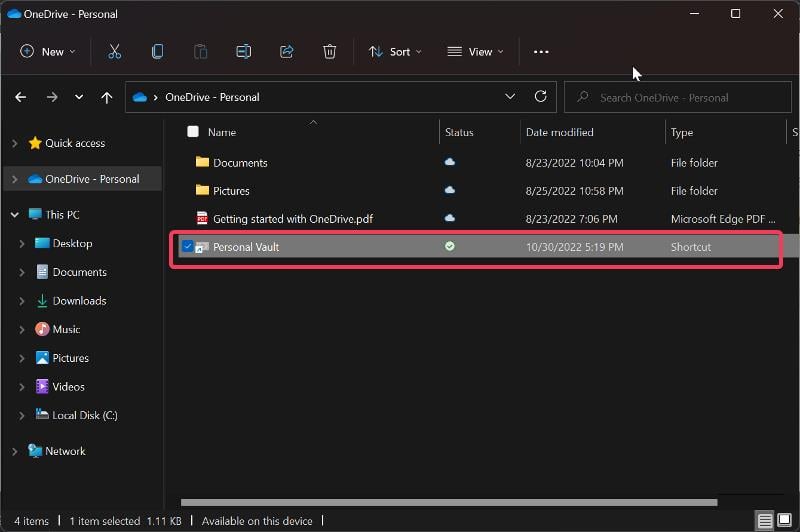
Task: Click the Share icon in toolbar
Action: click(287, 52)
